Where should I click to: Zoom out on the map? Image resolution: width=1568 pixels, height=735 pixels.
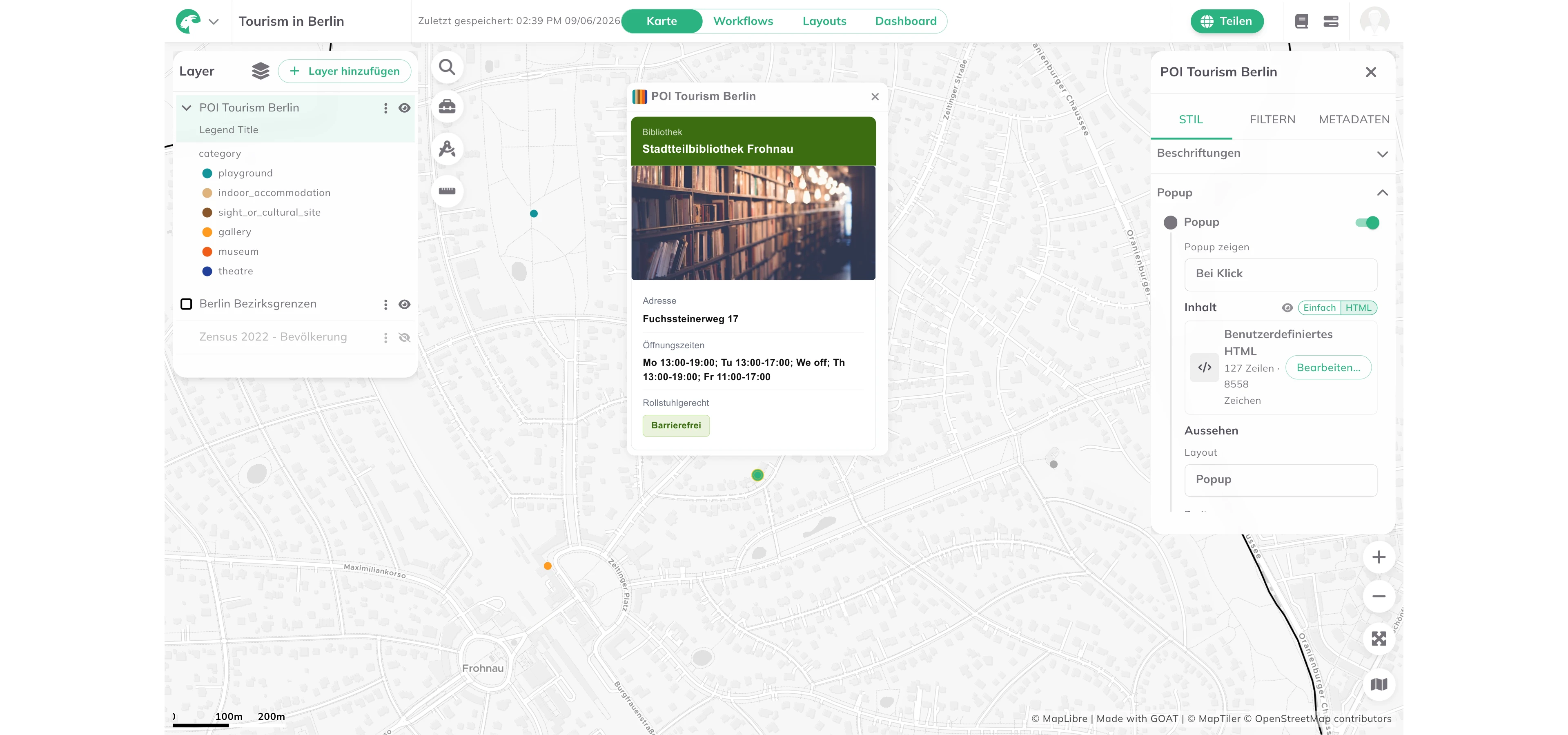click(x=1379, y=596)
